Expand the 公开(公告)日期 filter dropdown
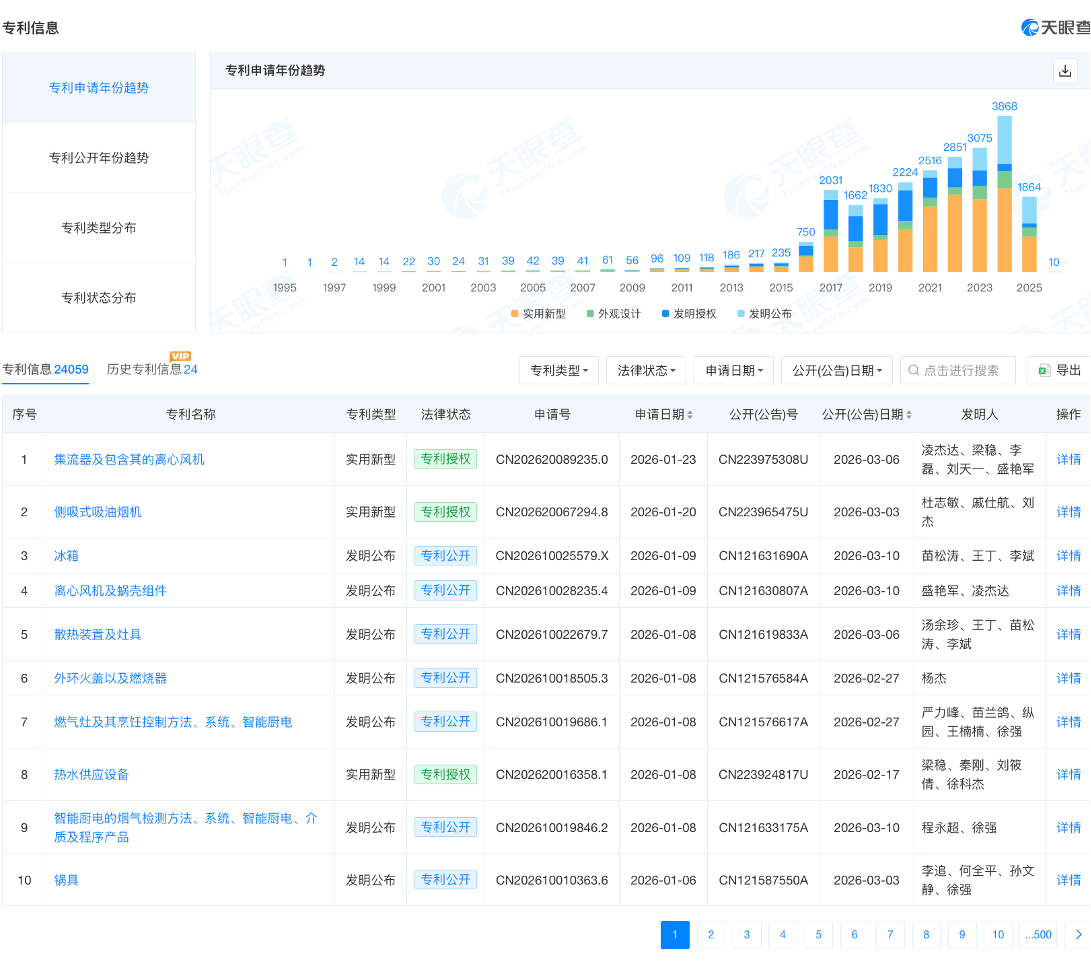The image size is (1091, 968). [x=836, y=370]
